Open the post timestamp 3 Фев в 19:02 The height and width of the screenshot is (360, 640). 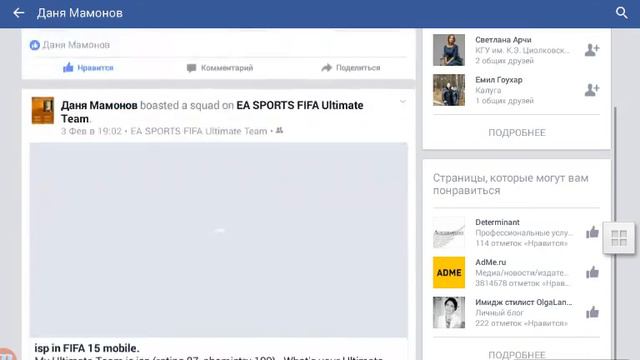91,131
